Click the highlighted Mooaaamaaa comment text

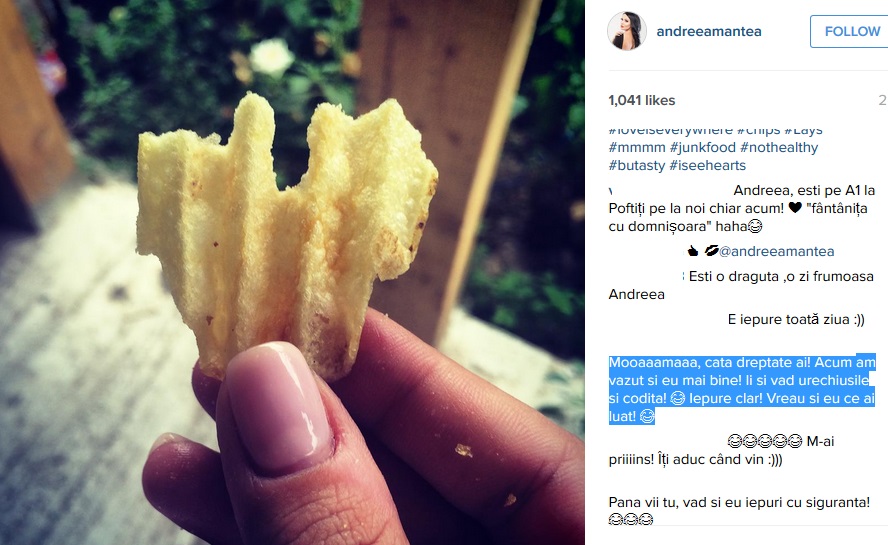(x=742, y=389)
